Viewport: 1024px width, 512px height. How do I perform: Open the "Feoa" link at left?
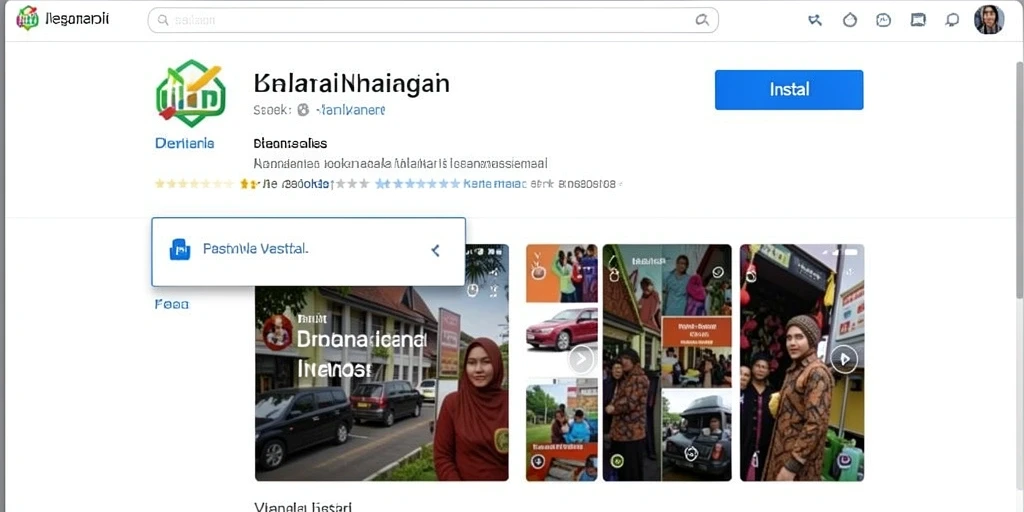click(172, 304)
